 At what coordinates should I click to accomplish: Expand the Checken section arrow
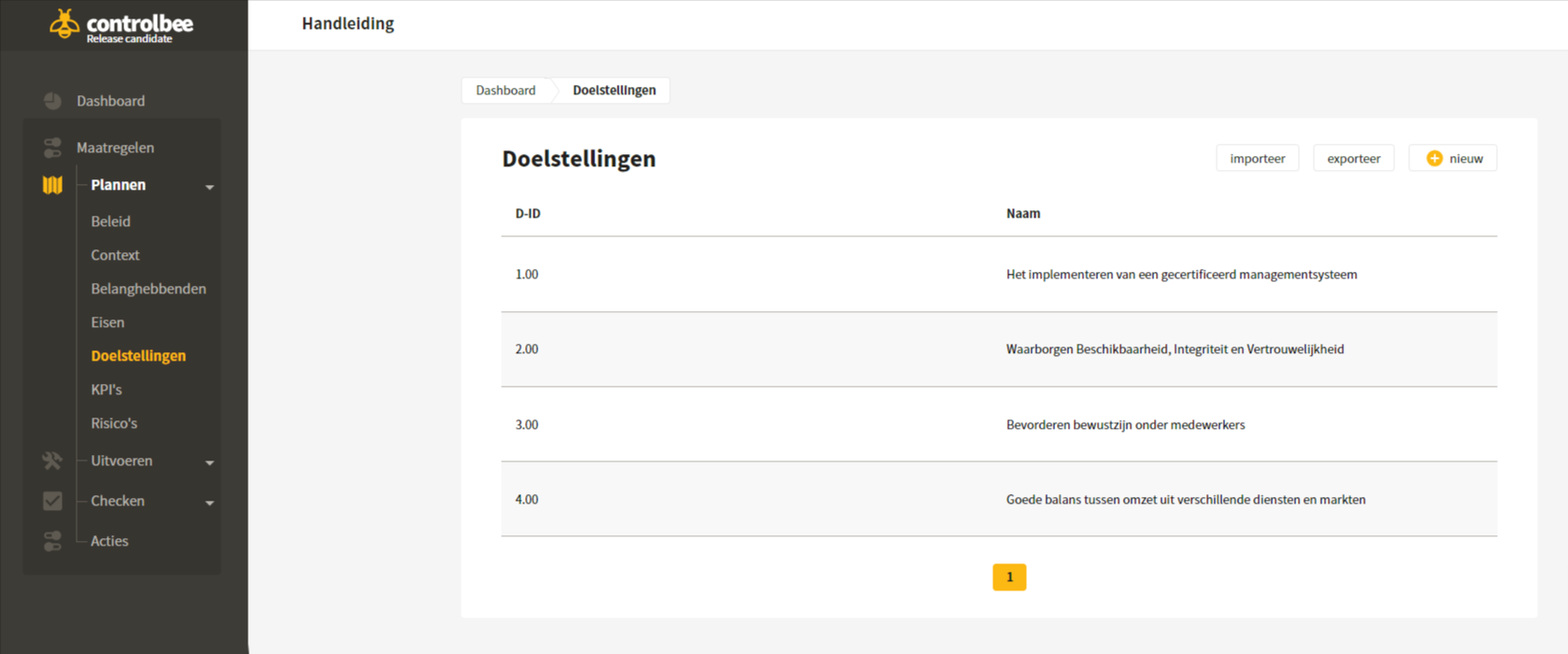(209, 503)
